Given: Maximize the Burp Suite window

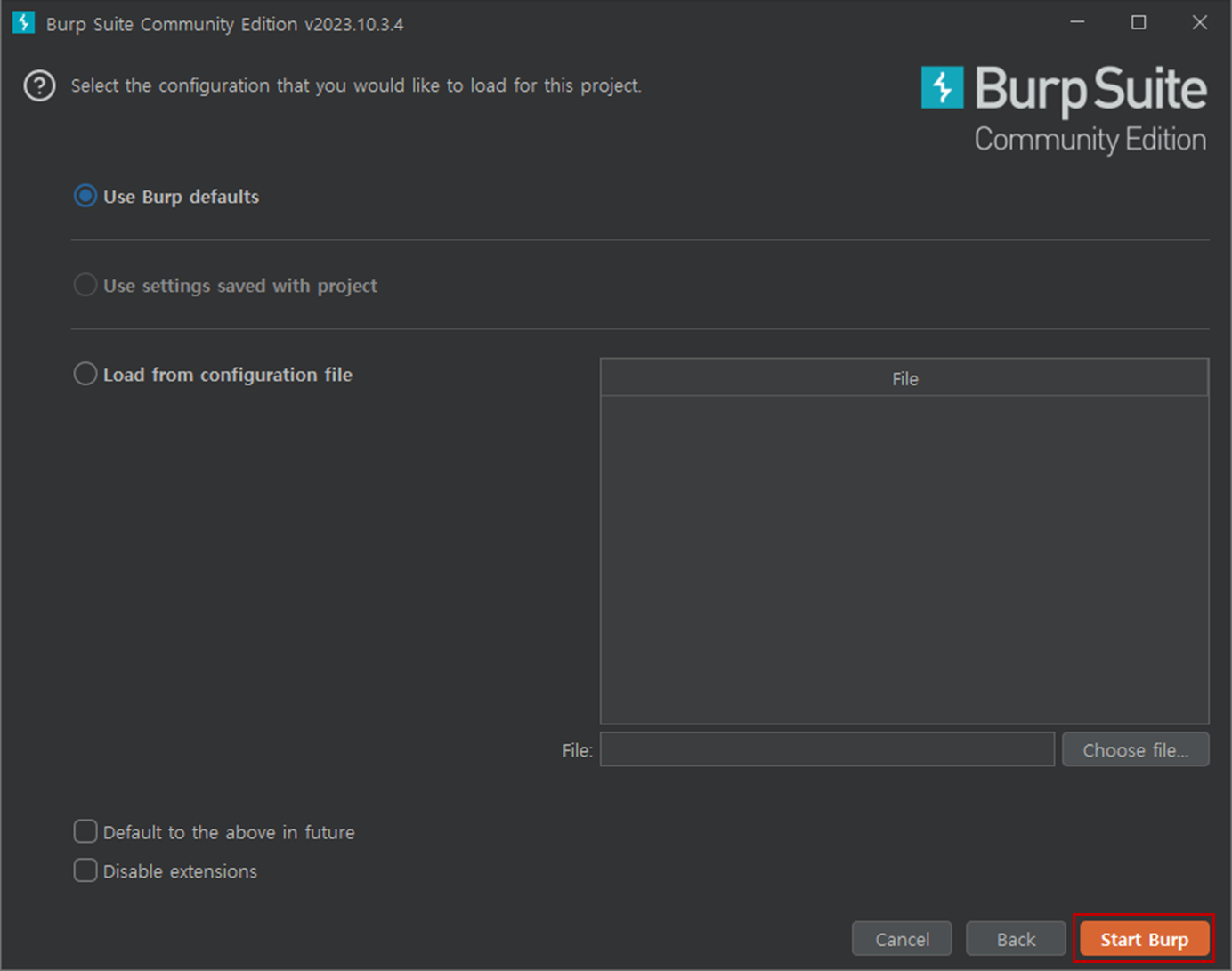Looking at the screenshot, I should (1139, 22).
